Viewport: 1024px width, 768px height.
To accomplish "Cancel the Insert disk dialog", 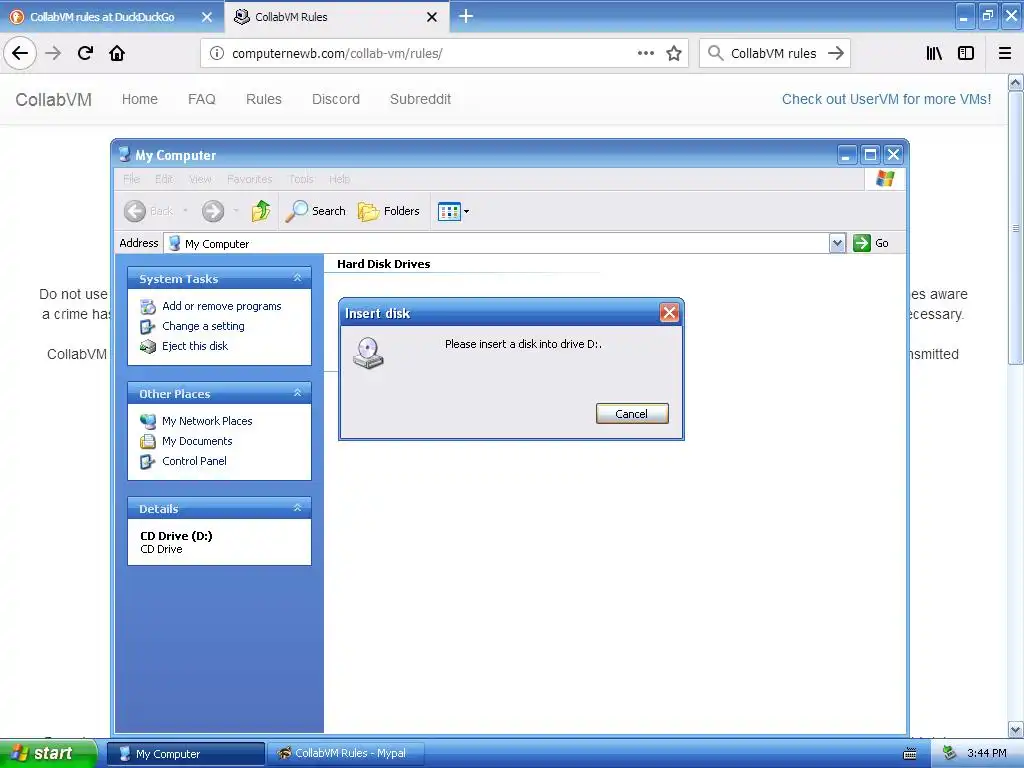I will click(x=632, y=413).
